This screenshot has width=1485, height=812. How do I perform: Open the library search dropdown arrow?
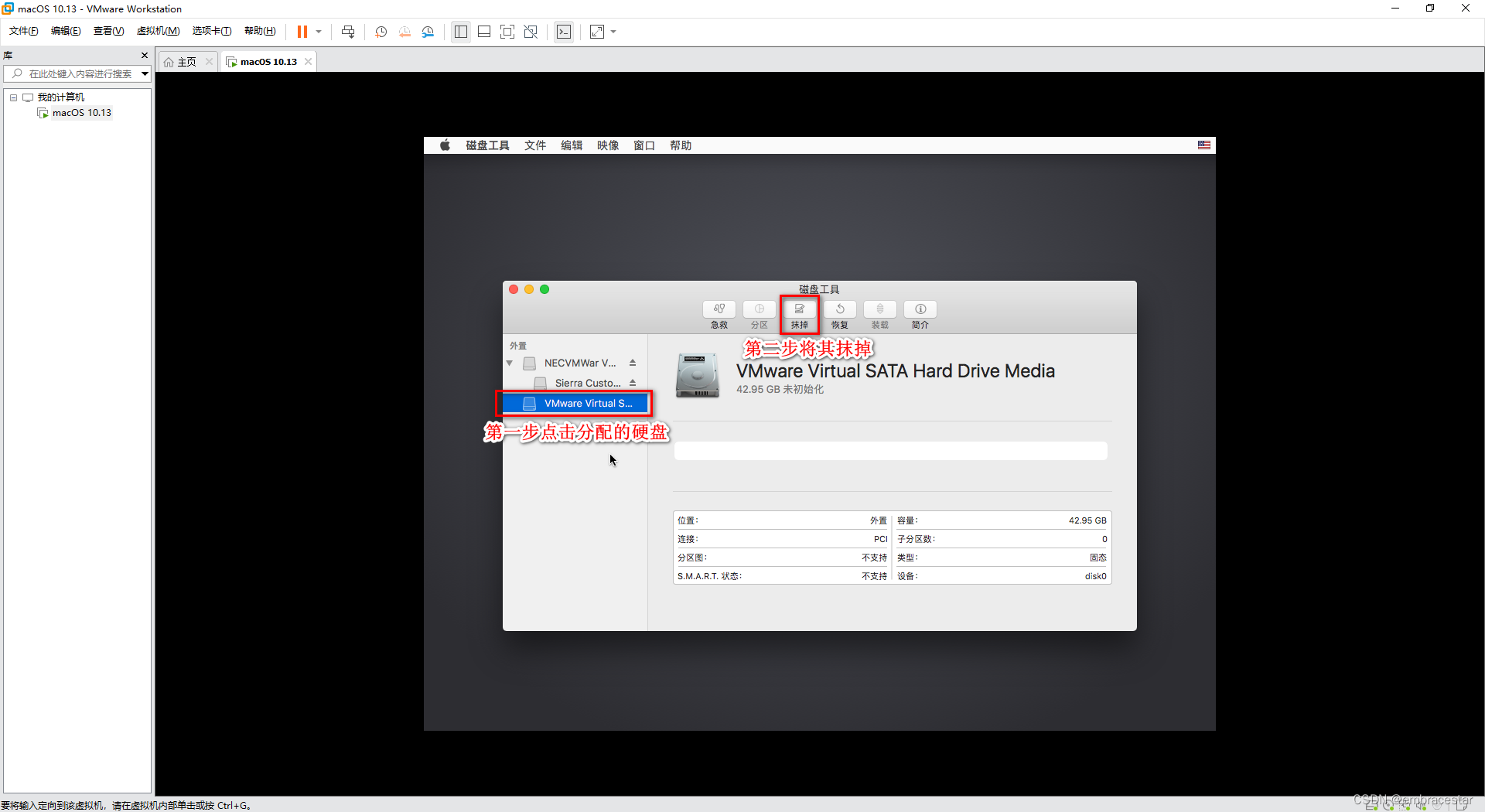click(145, 74)
